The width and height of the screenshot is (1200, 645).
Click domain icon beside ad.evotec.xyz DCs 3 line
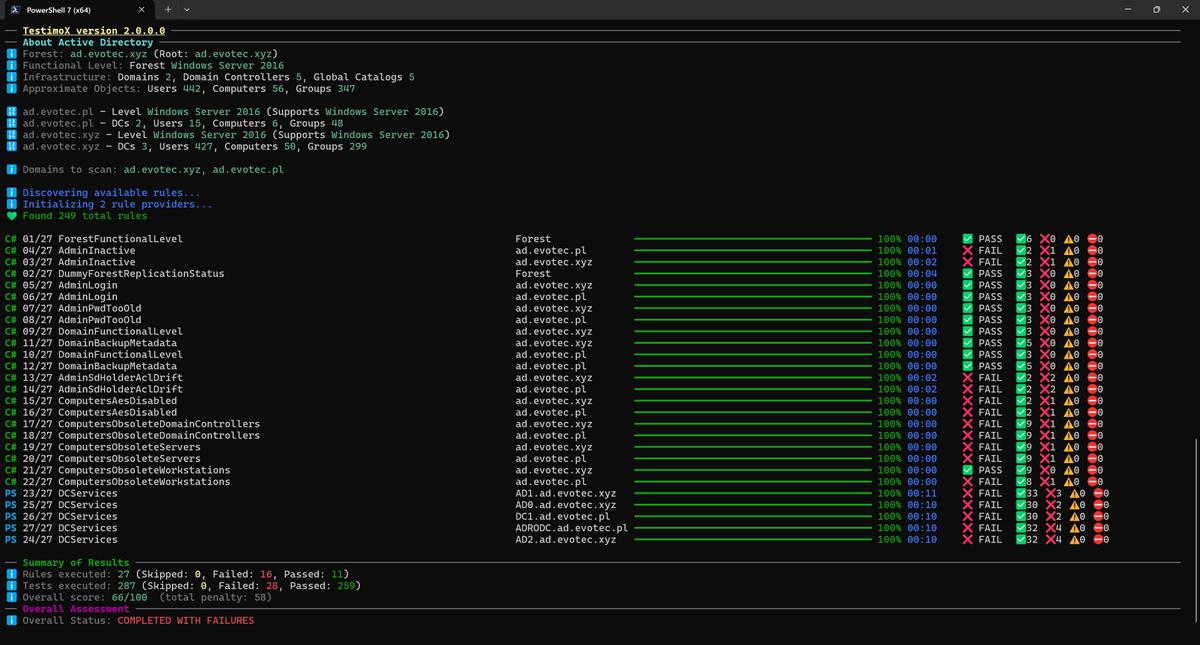pyautogui.click(x=11, y=147)
